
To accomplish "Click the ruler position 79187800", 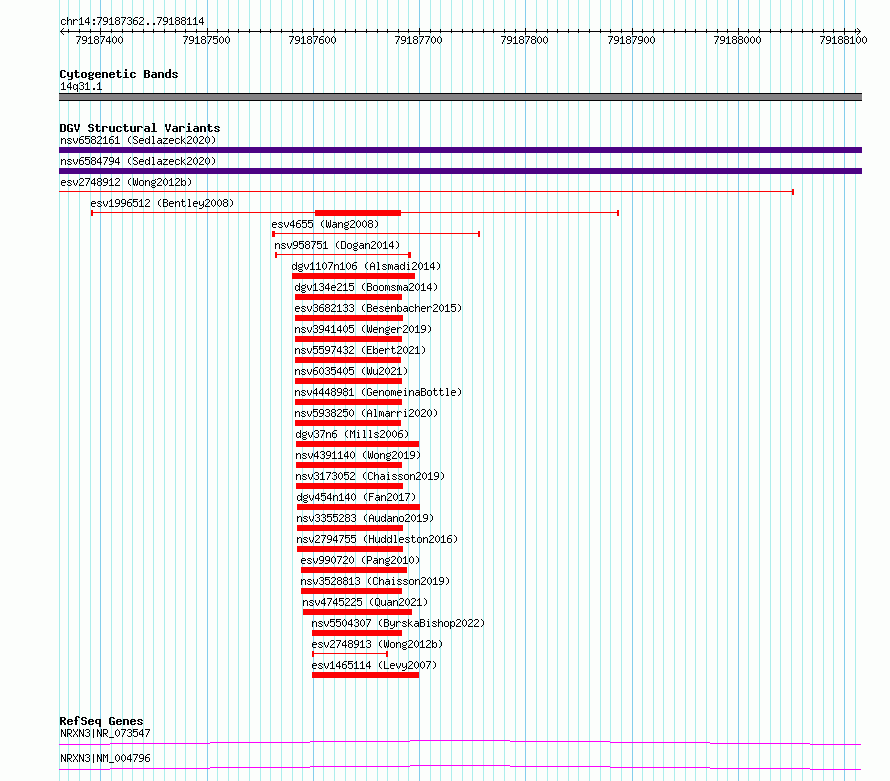I will pyautogui.click(x=524, y=40).
